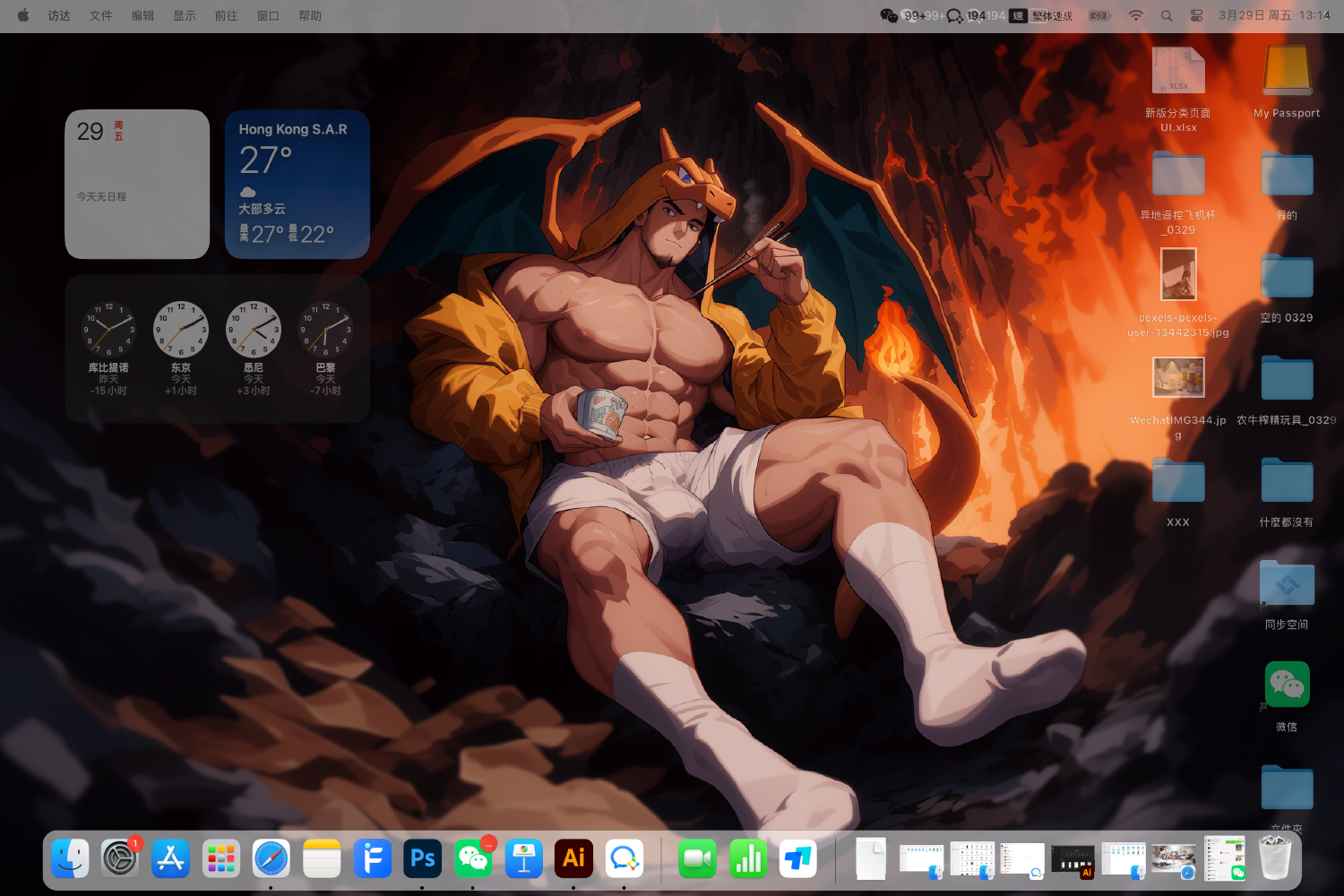
Task: Click the Hong Kong weather widget
Action: tap(297, 185)
